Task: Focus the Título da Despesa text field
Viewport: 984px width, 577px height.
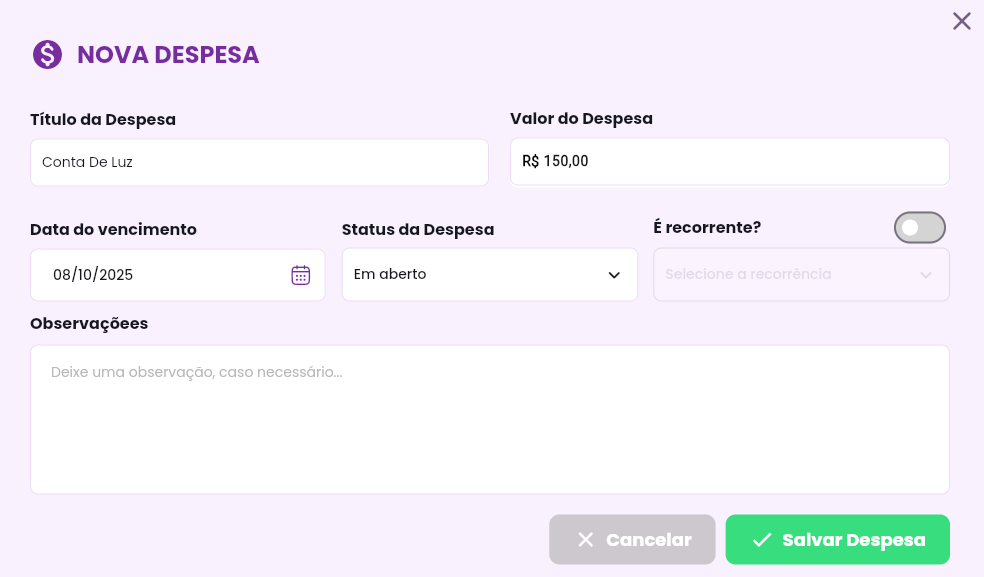Action: pyautogui.click(x=259, y=162)
